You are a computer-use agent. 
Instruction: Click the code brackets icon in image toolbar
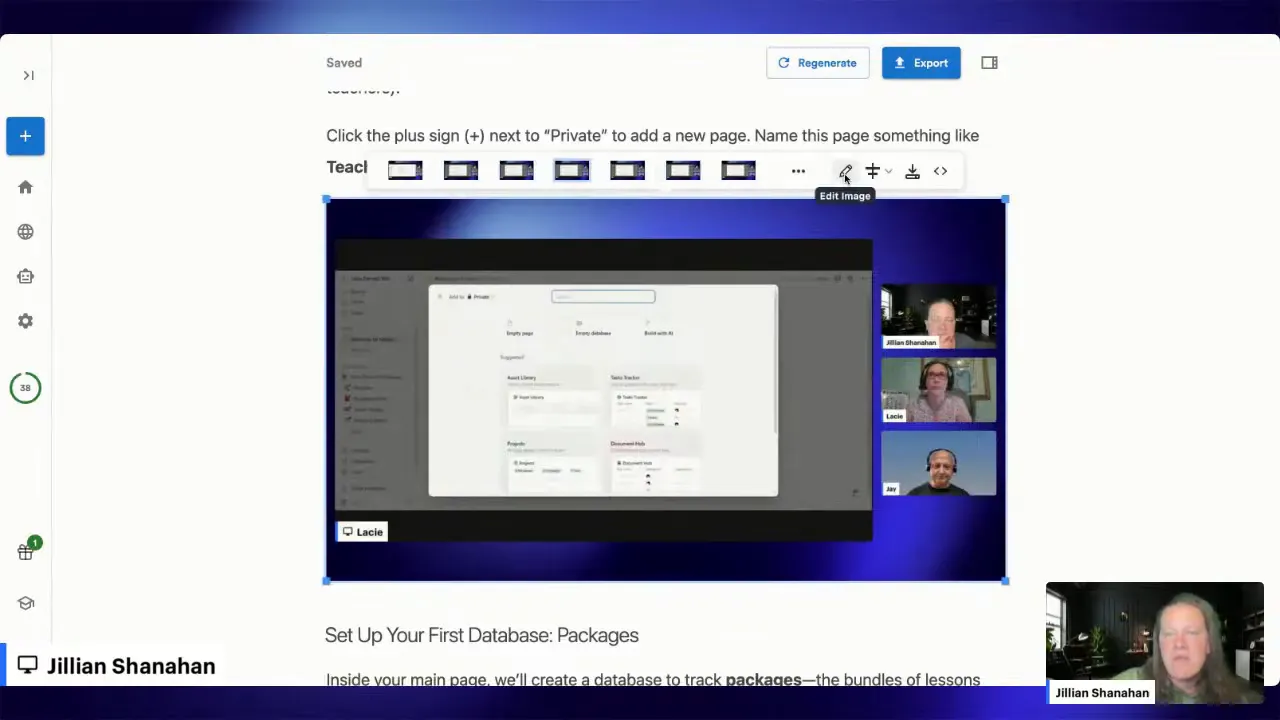(940, 171)
